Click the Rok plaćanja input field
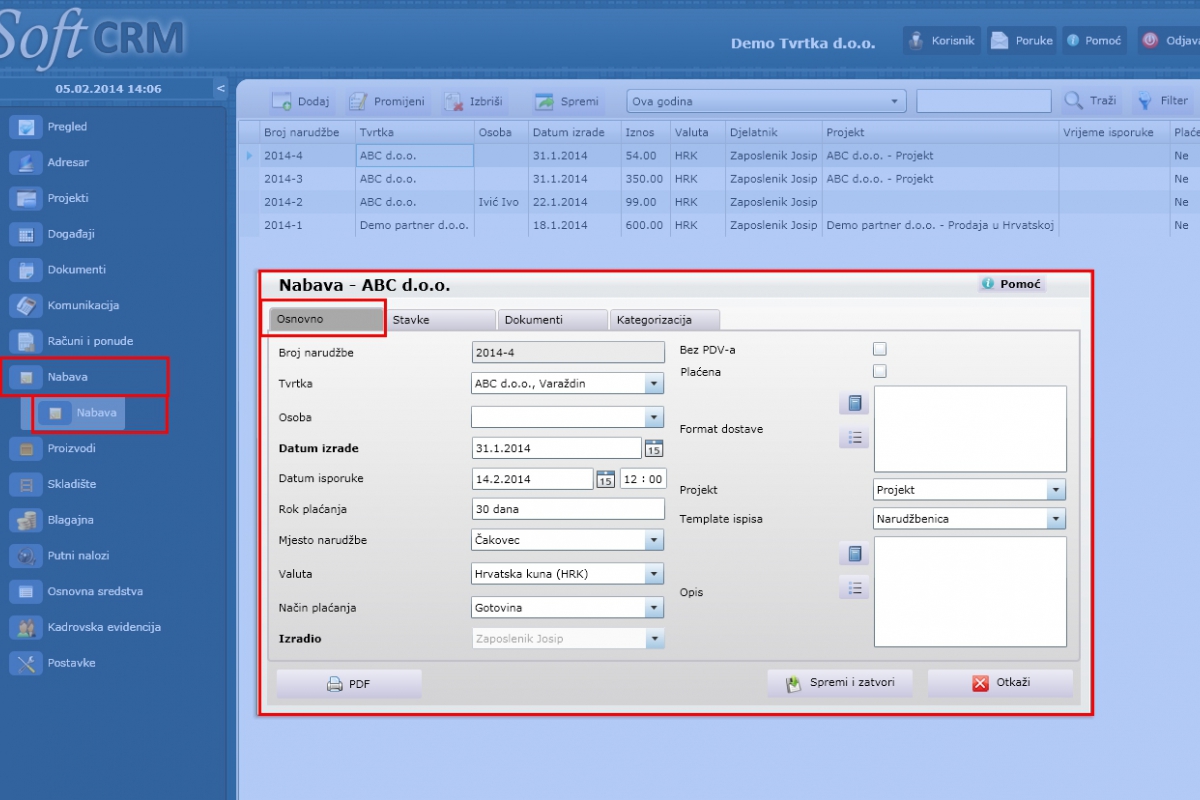Viewport: 1200px width, 800px height. pos(568,509)
